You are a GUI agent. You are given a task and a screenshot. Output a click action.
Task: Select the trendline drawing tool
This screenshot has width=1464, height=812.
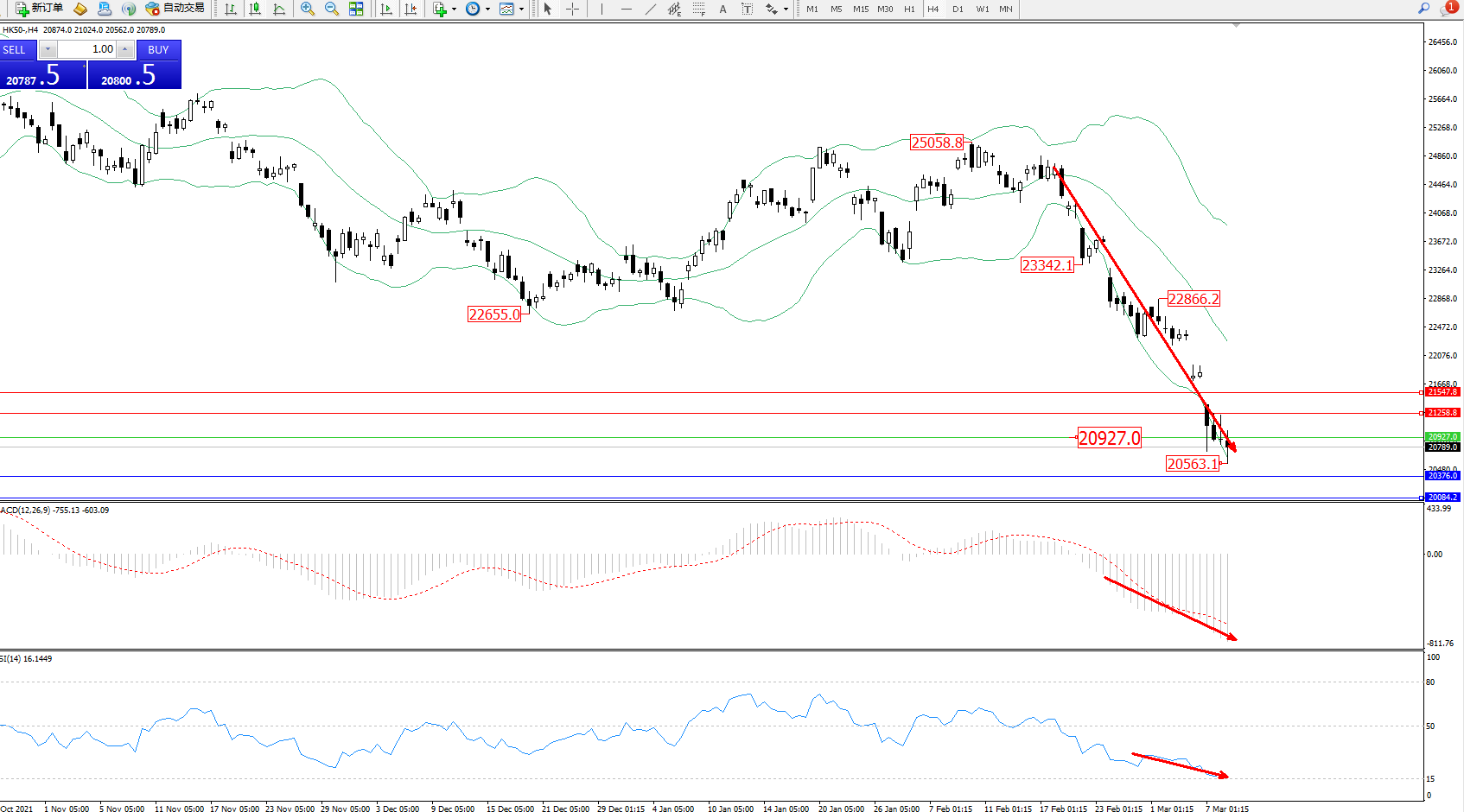650,9
